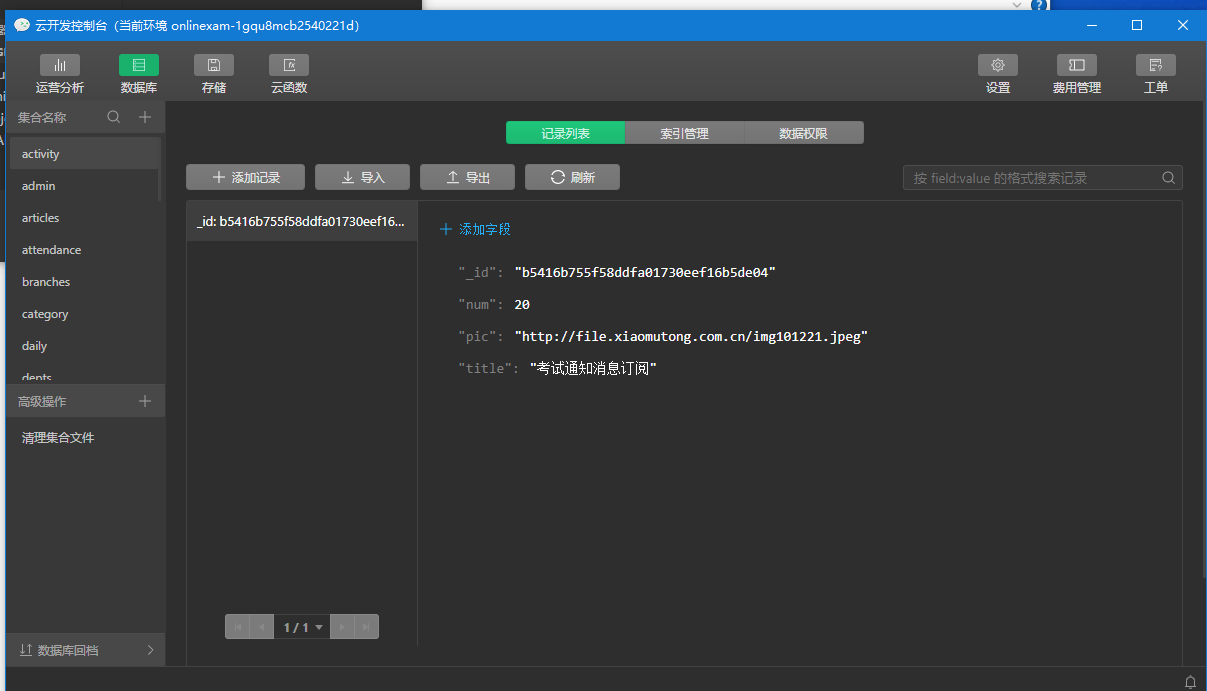Select the articles collection

point(83,218)
